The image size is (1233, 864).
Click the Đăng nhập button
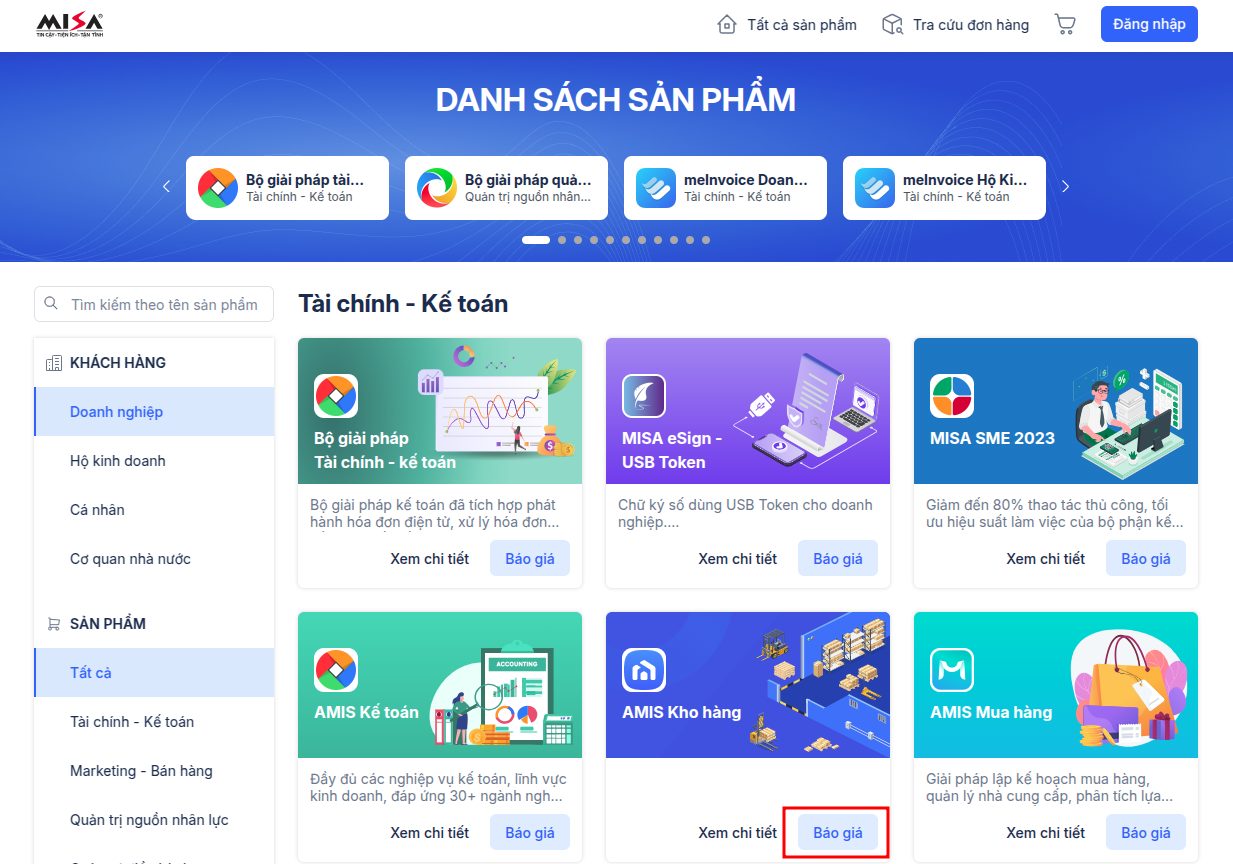click(1149, 24)
